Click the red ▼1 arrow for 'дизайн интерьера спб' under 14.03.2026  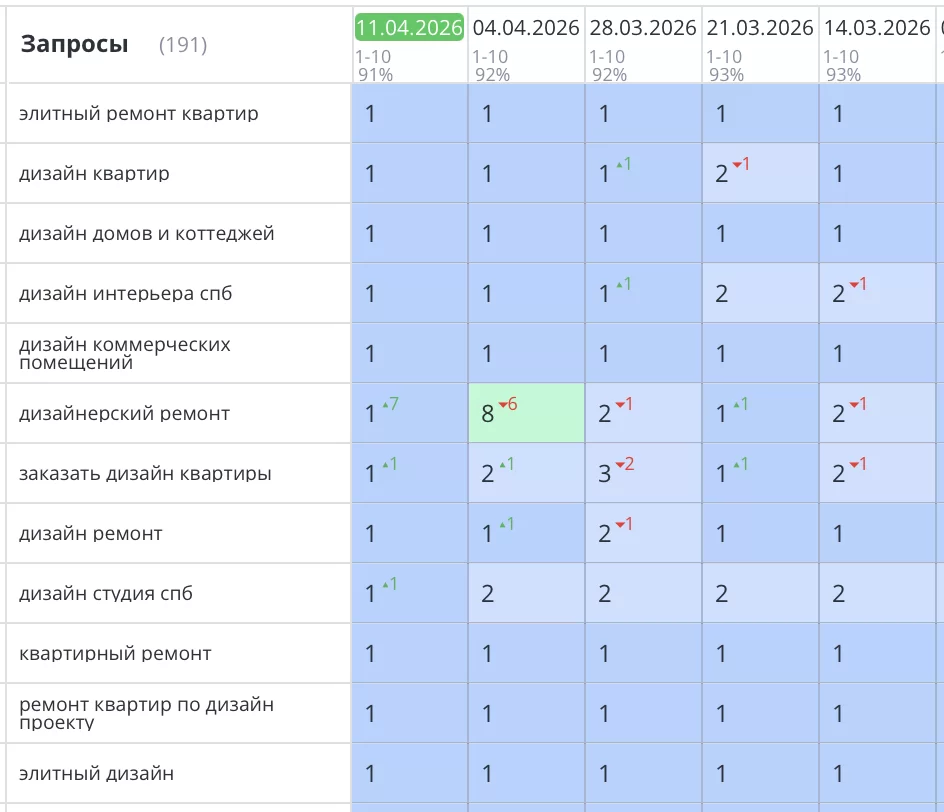pos(856,286)
